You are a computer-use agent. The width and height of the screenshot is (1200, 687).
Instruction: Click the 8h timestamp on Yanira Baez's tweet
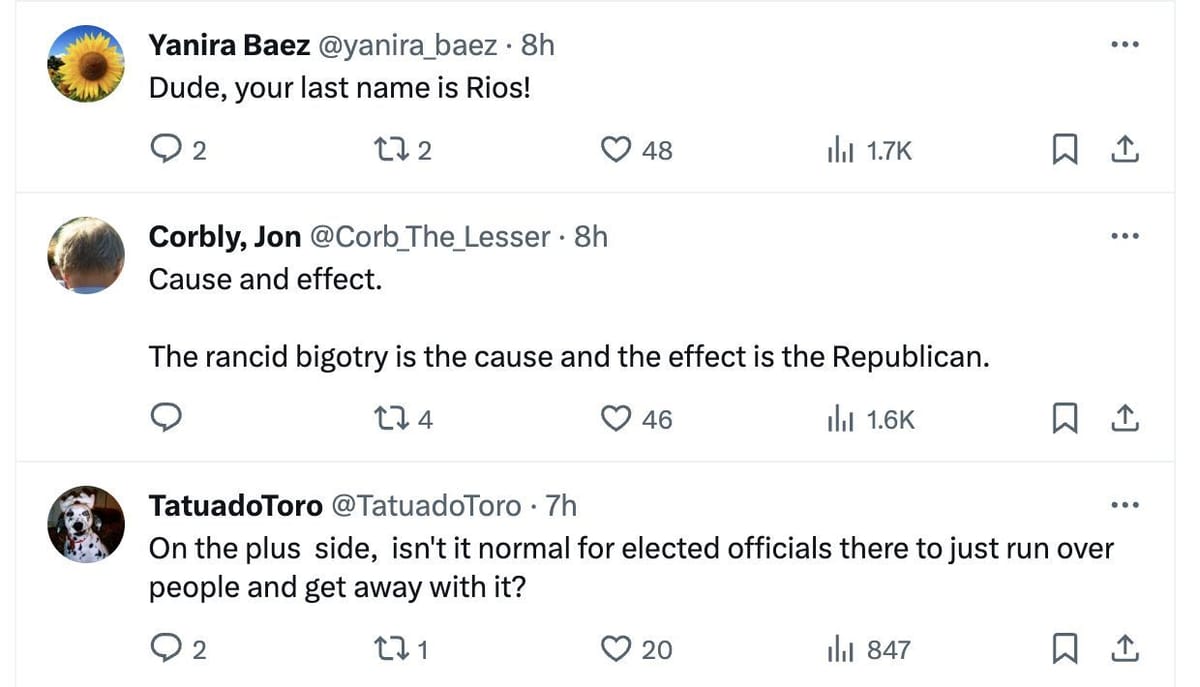click(x=540, y=44)
